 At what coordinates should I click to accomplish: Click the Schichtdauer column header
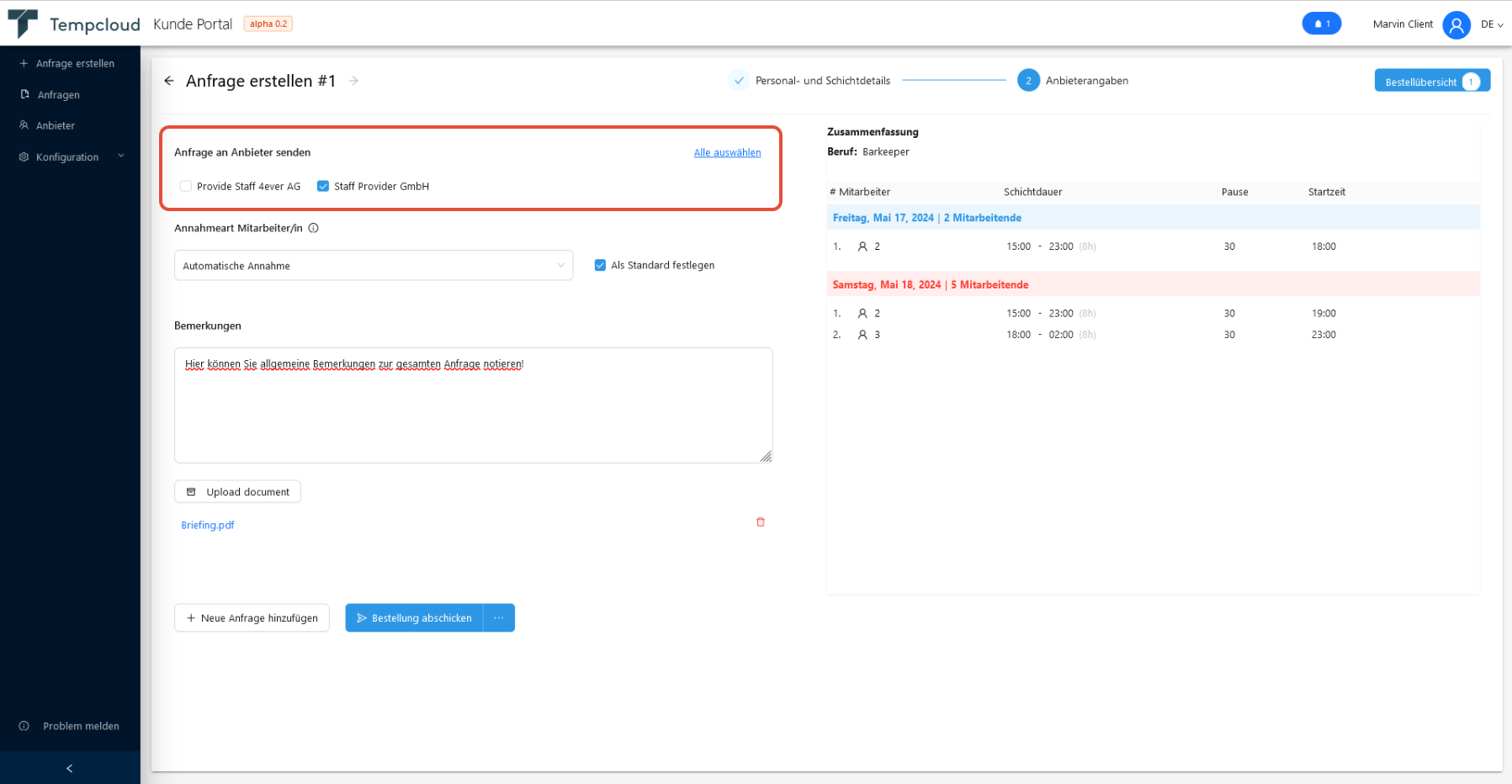1032,192
